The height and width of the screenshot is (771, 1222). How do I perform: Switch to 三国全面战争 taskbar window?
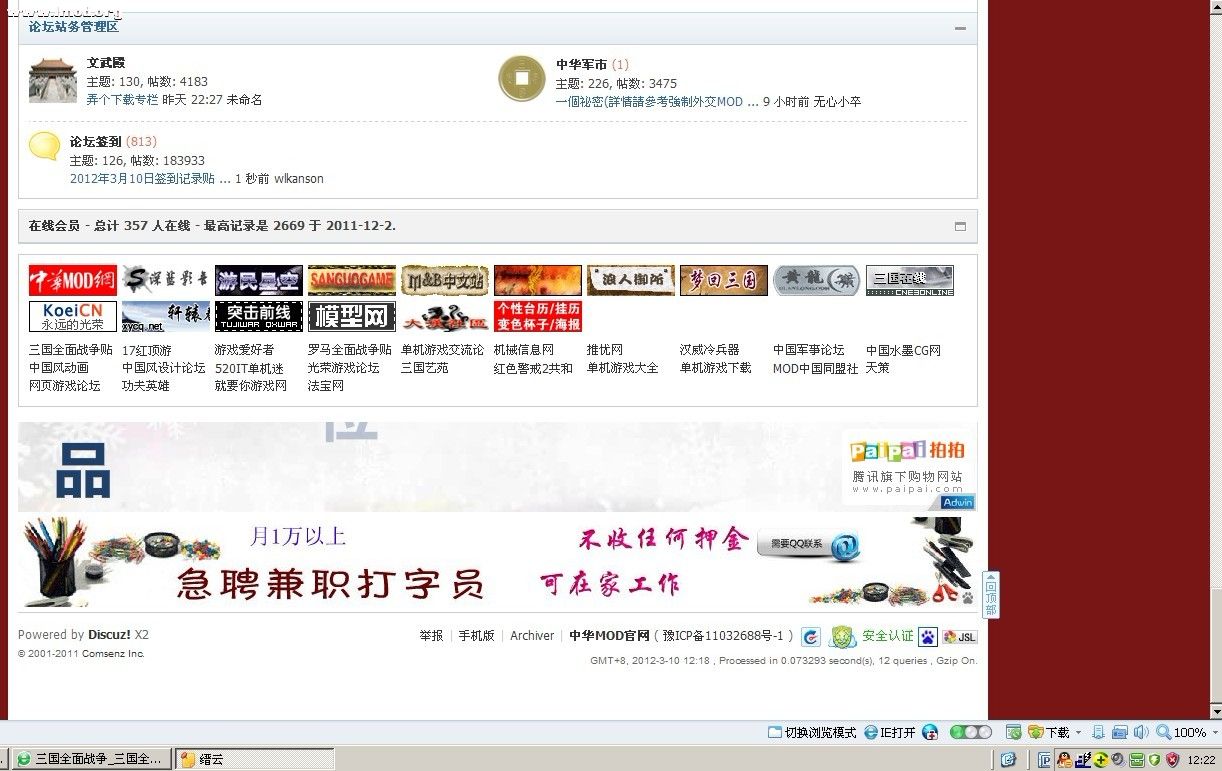coord(90,759)
